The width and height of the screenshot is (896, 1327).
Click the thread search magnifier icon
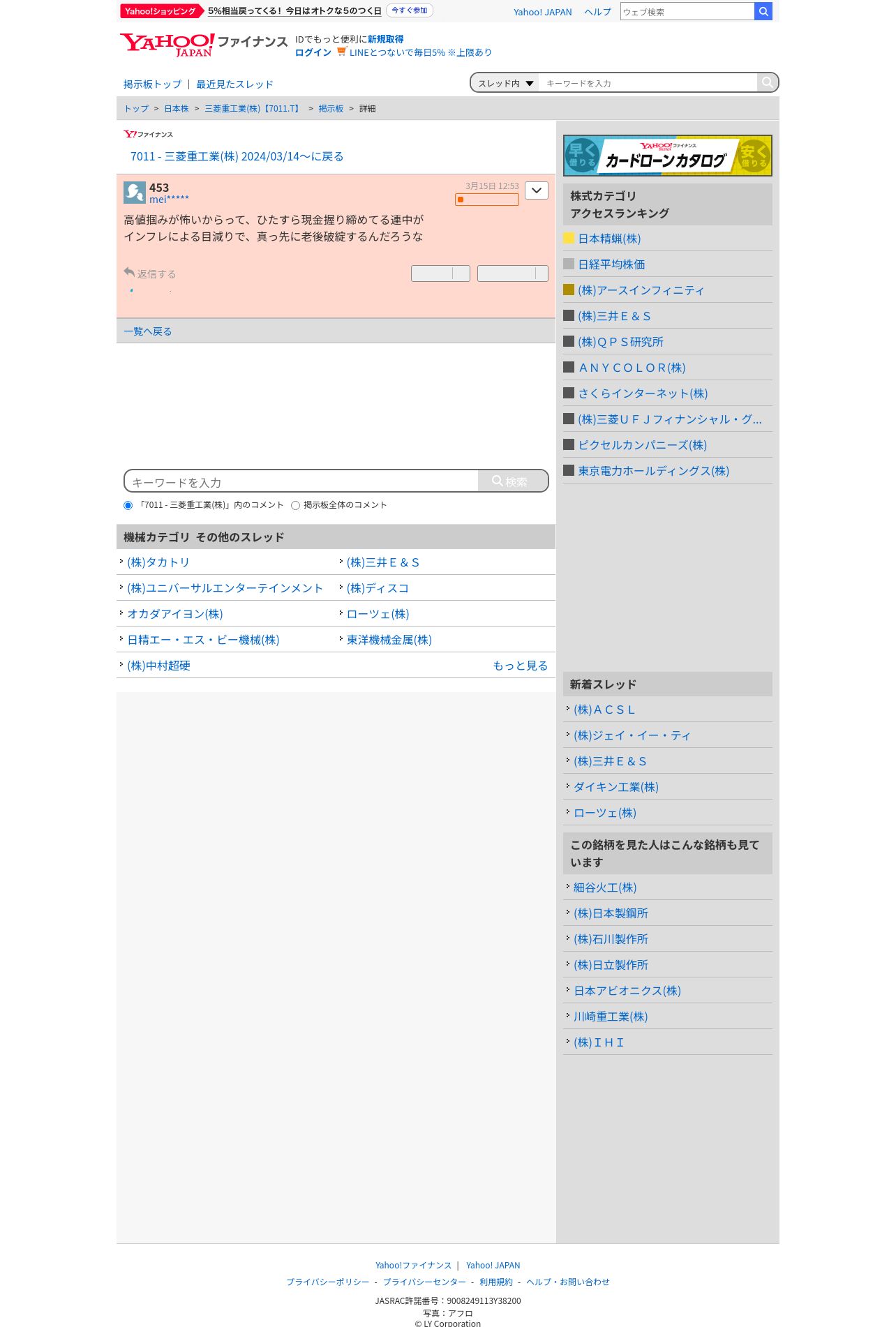coord(767,82)
